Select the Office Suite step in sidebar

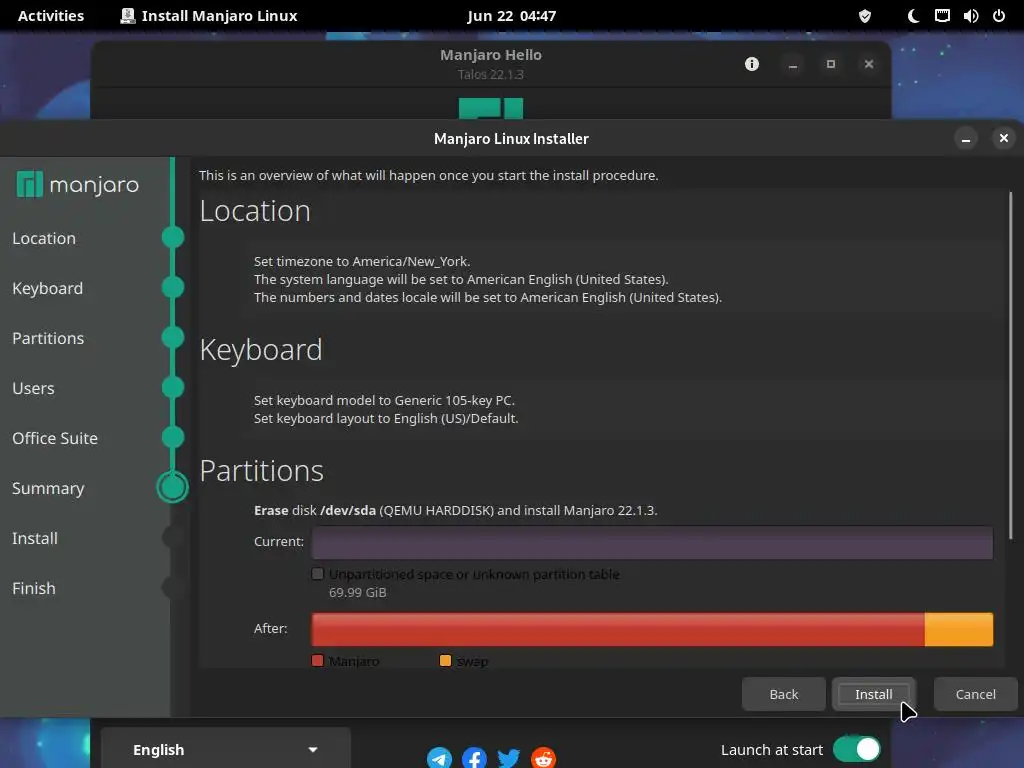click(x=55, y=438)
